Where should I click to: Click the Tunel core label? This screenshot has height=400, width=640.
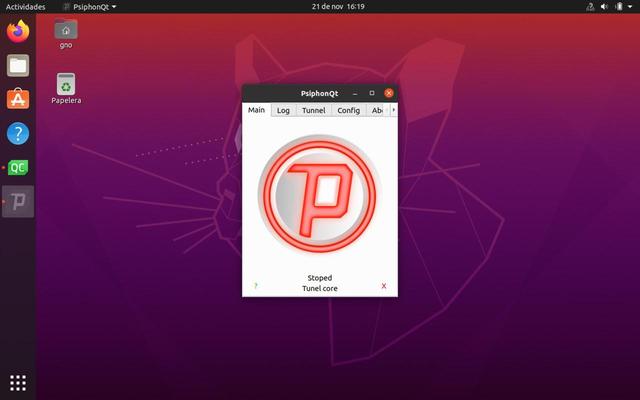(x=320, y=289)
